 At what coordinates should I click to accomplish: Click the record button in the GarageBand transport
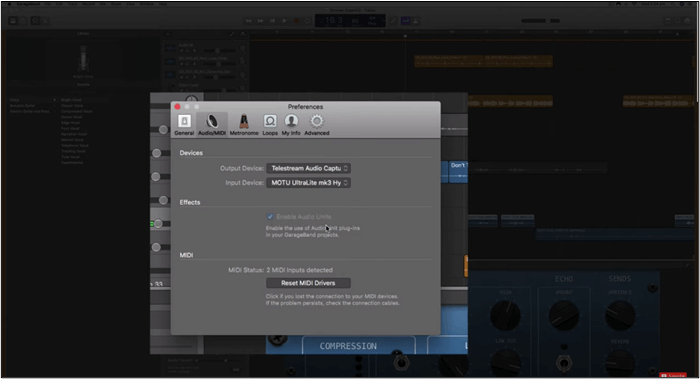(296, 21)
